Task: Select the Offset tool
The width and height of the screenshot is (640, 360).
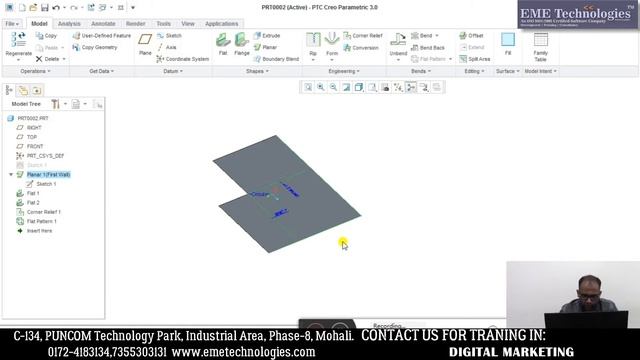Action: coord(471,36)
